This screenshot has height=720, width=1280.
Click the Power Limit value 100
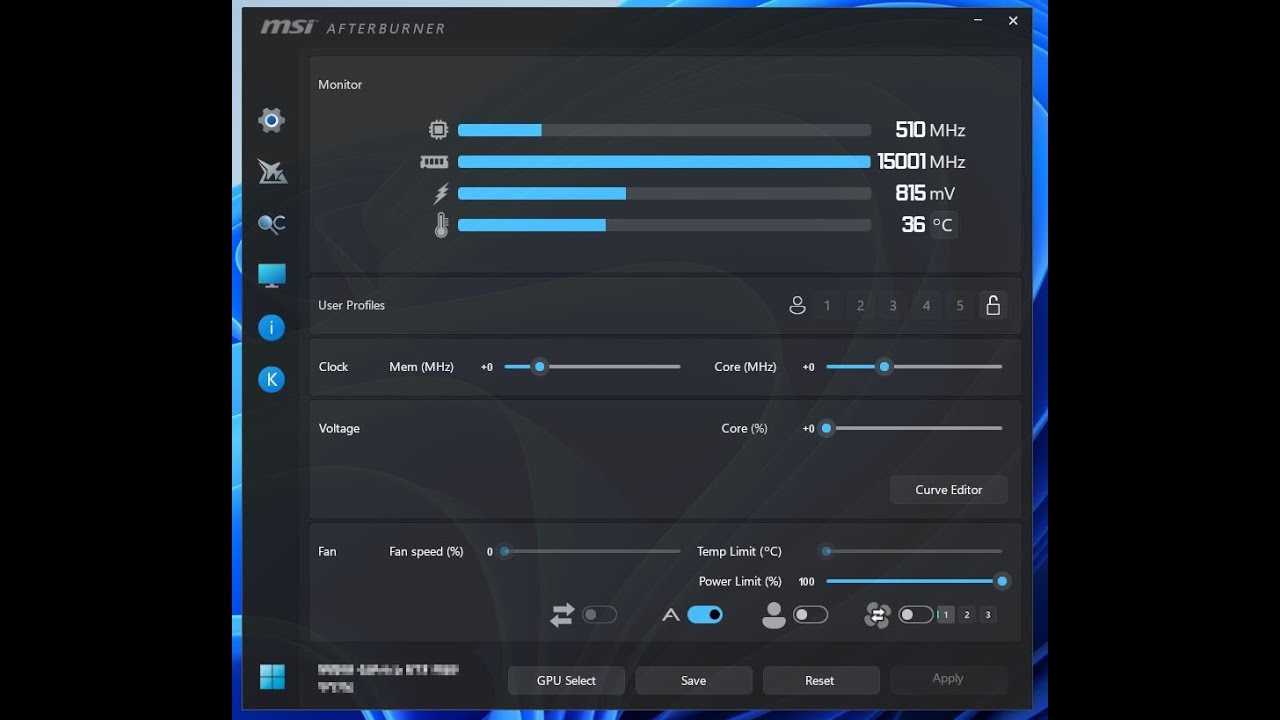click(x=806, y=582)
